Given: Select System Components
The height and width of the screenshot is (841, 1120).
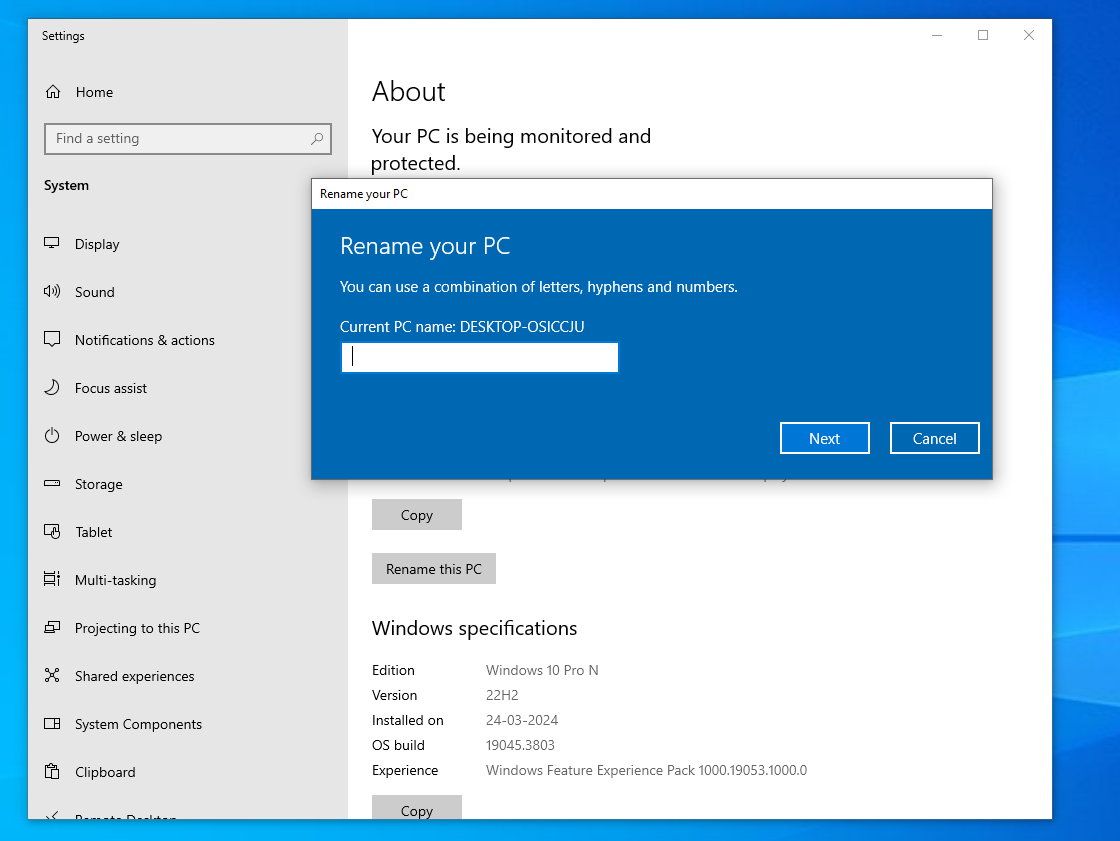Looking at the screenshot, I should tap(138, 724).
